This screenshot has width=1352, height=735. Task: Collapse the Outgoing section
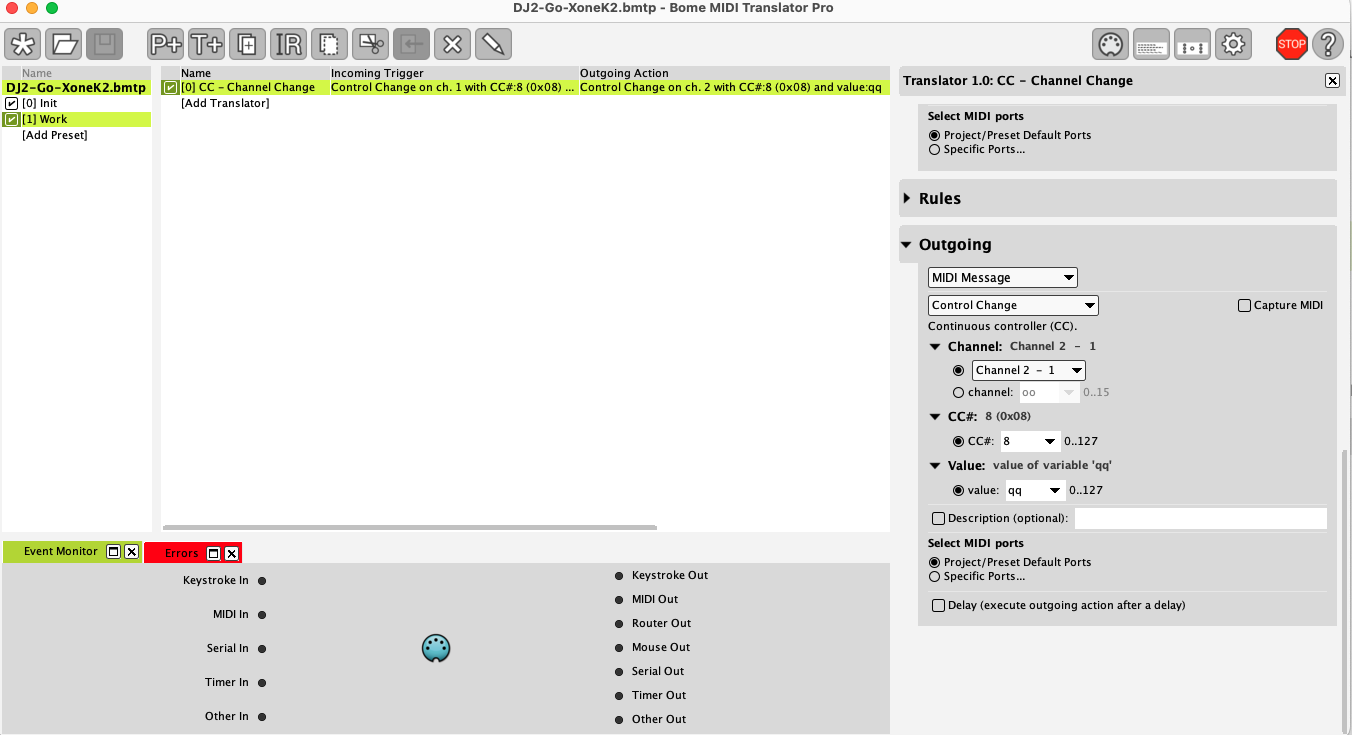click(906, 244)
